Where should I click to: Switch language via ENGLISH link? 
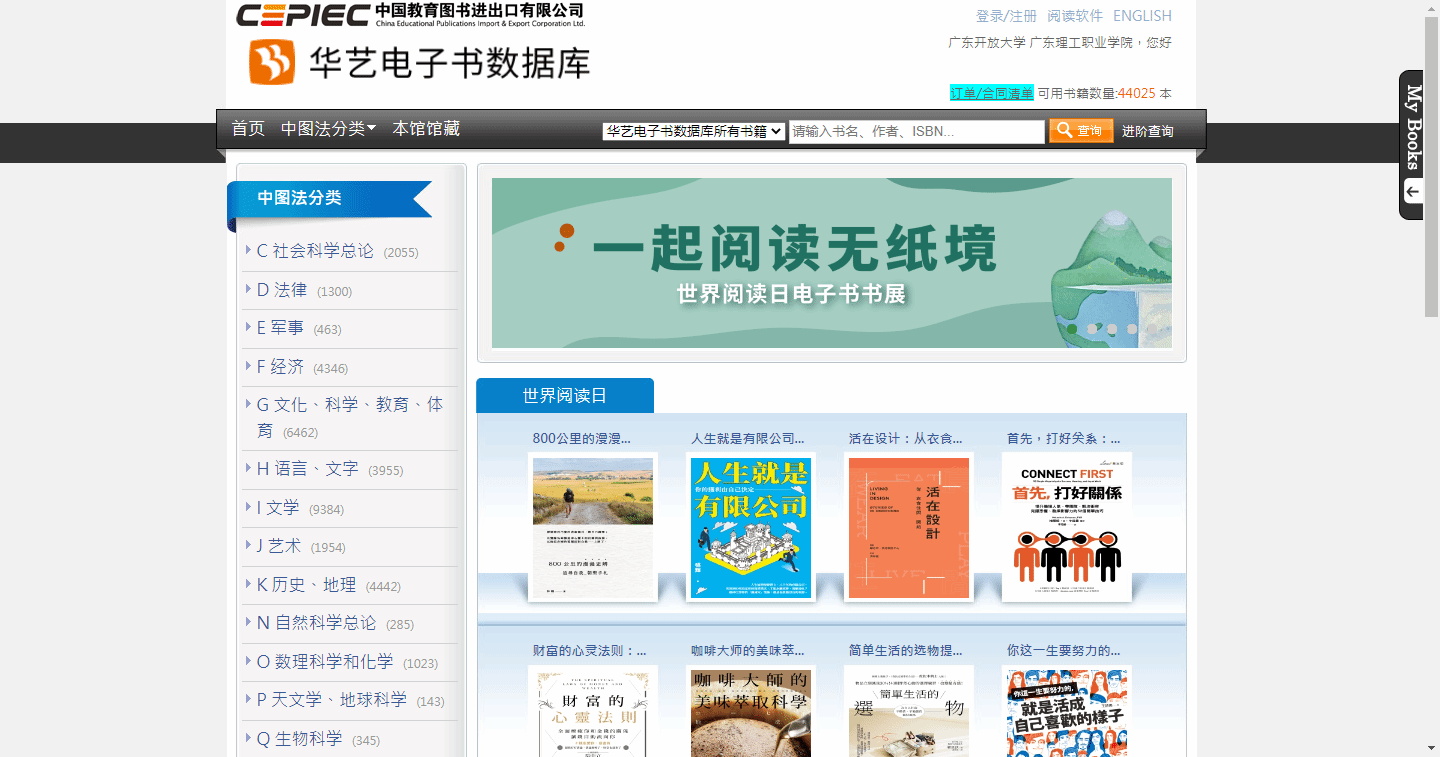tap(1142, 16)
